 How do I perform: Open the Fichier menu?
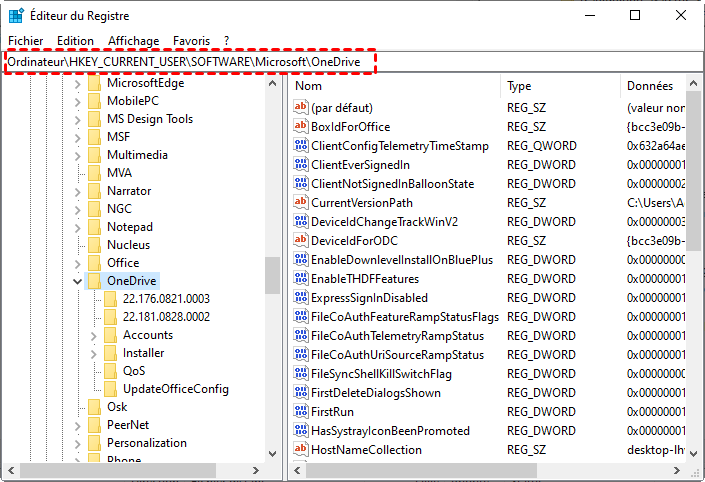pyautogui.click(x=26, y=41)
